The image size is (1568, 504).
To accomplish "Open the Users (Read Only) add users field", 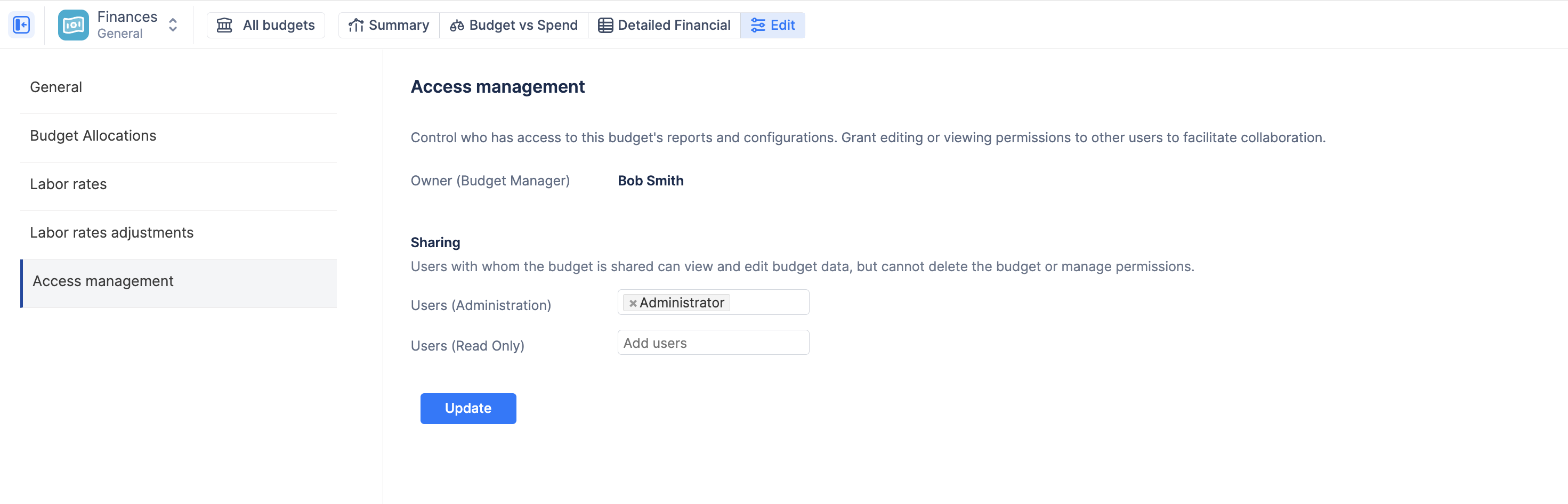I will tap(713, 343).
